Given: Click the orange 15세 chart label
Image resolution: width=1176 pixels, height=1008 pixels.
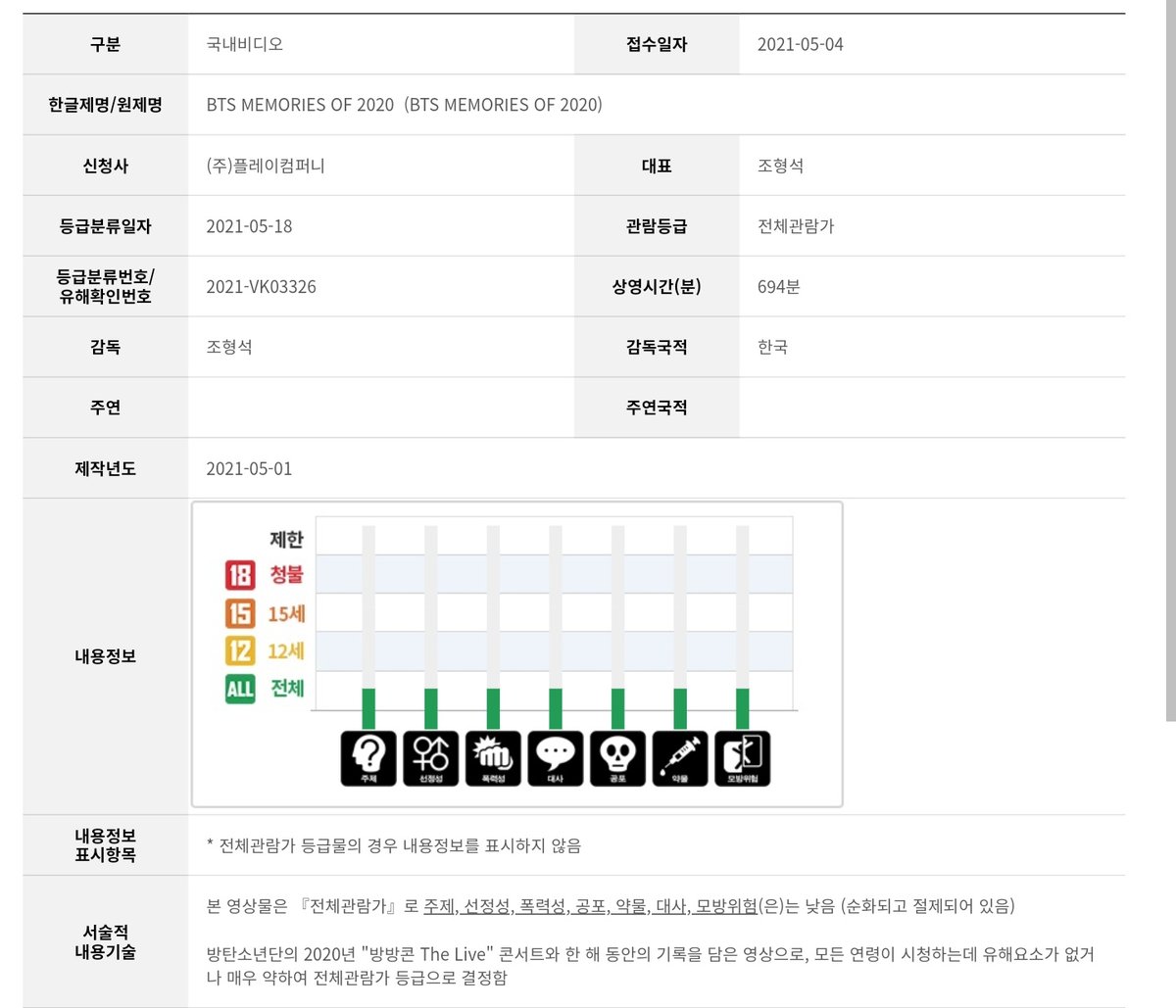Looking at the screenshot, I should click(286, 613).
